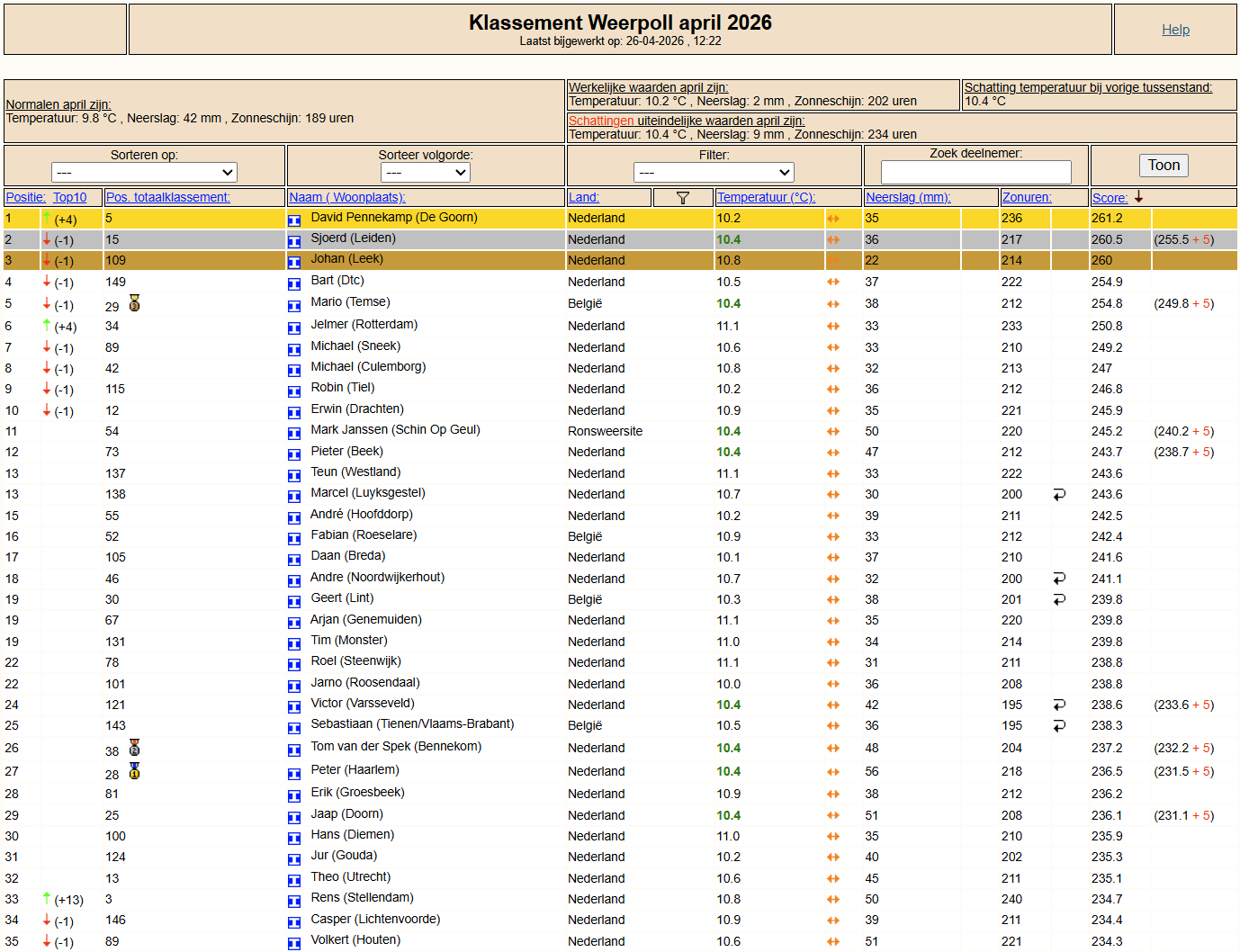Open the 'Sorteer volgorde' dropdown
Screen dimensions: 1240x952
pyautogui.click(x=425, y=172)
